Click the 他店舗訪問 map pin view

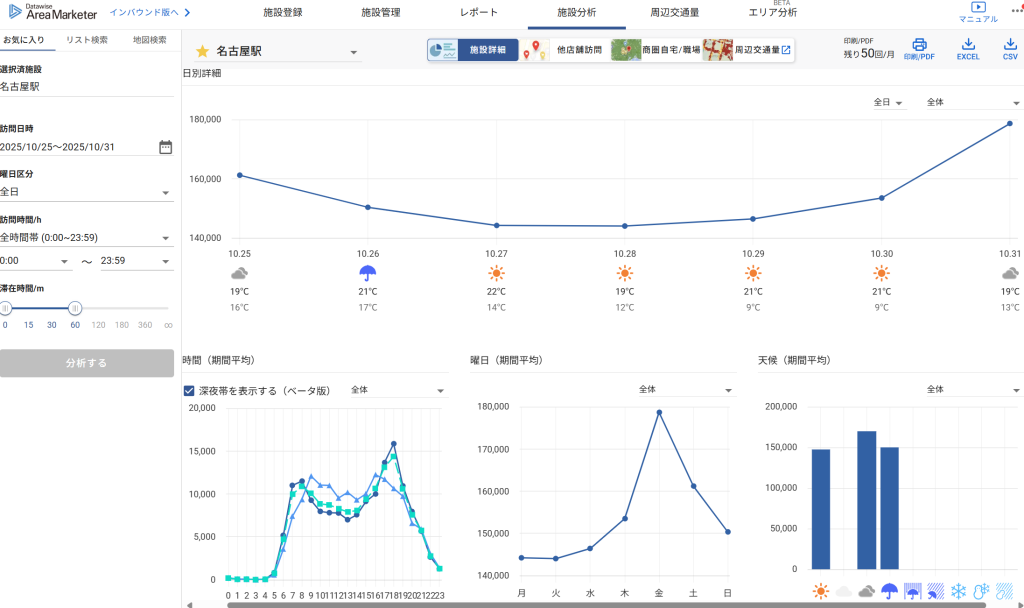[x=565, y=50]
